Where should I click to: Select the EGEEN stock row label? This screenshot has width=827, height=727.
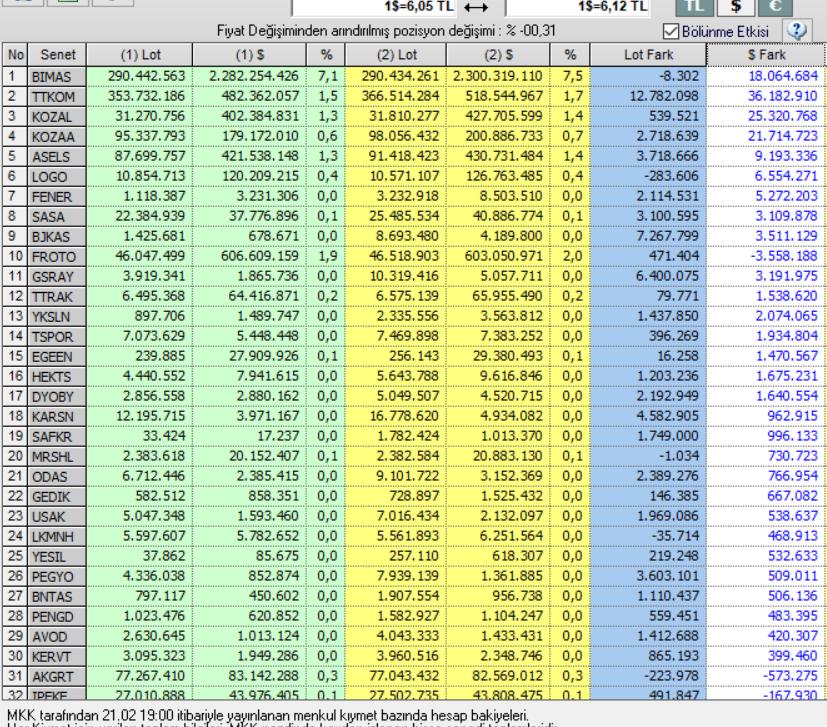point(57,357)
